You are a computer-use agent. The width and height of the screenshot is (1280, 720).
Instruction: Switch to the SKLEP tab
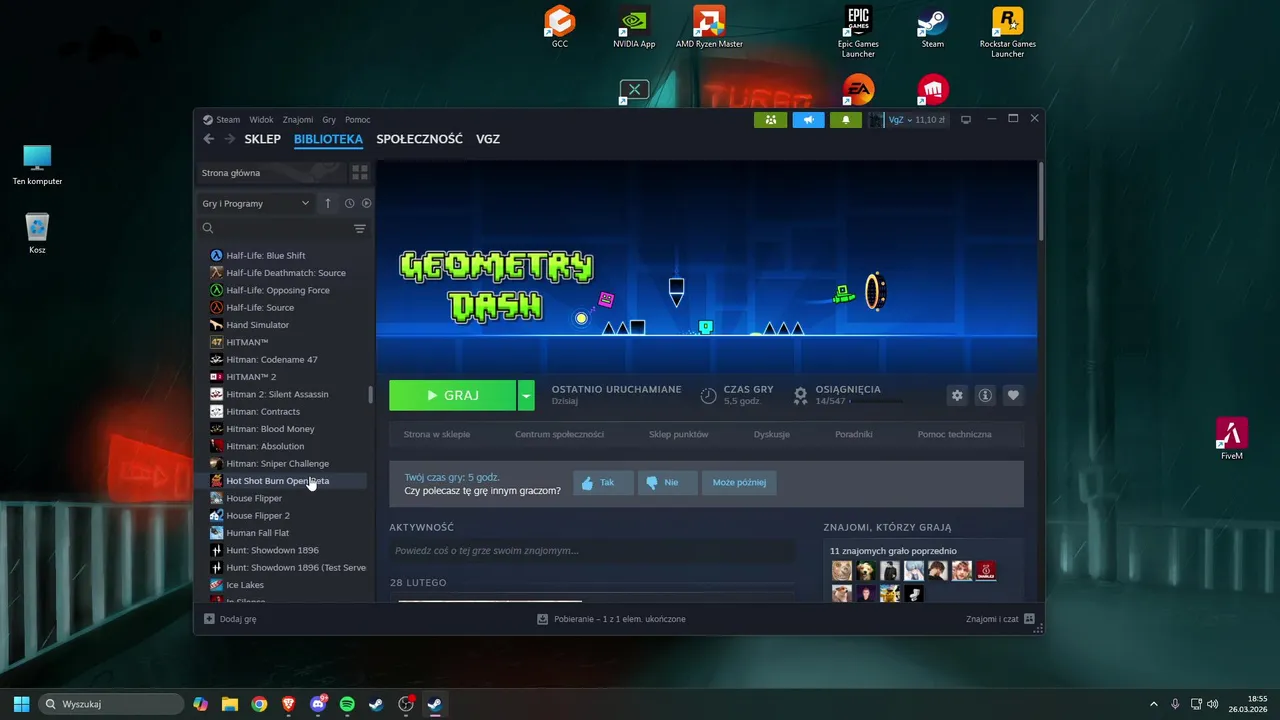click(x=262, y=139)
